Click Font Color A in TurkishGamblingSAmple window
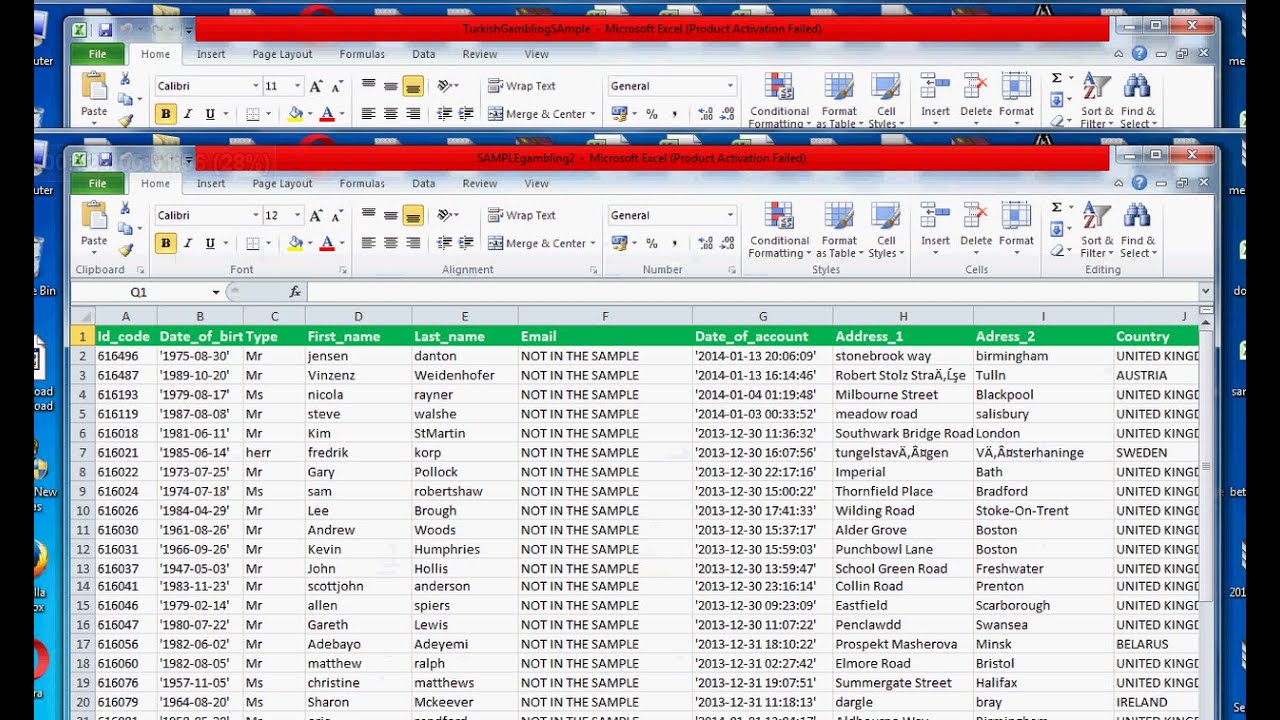Viewport: 1280px width, 720px height. (x=326, y=114)
